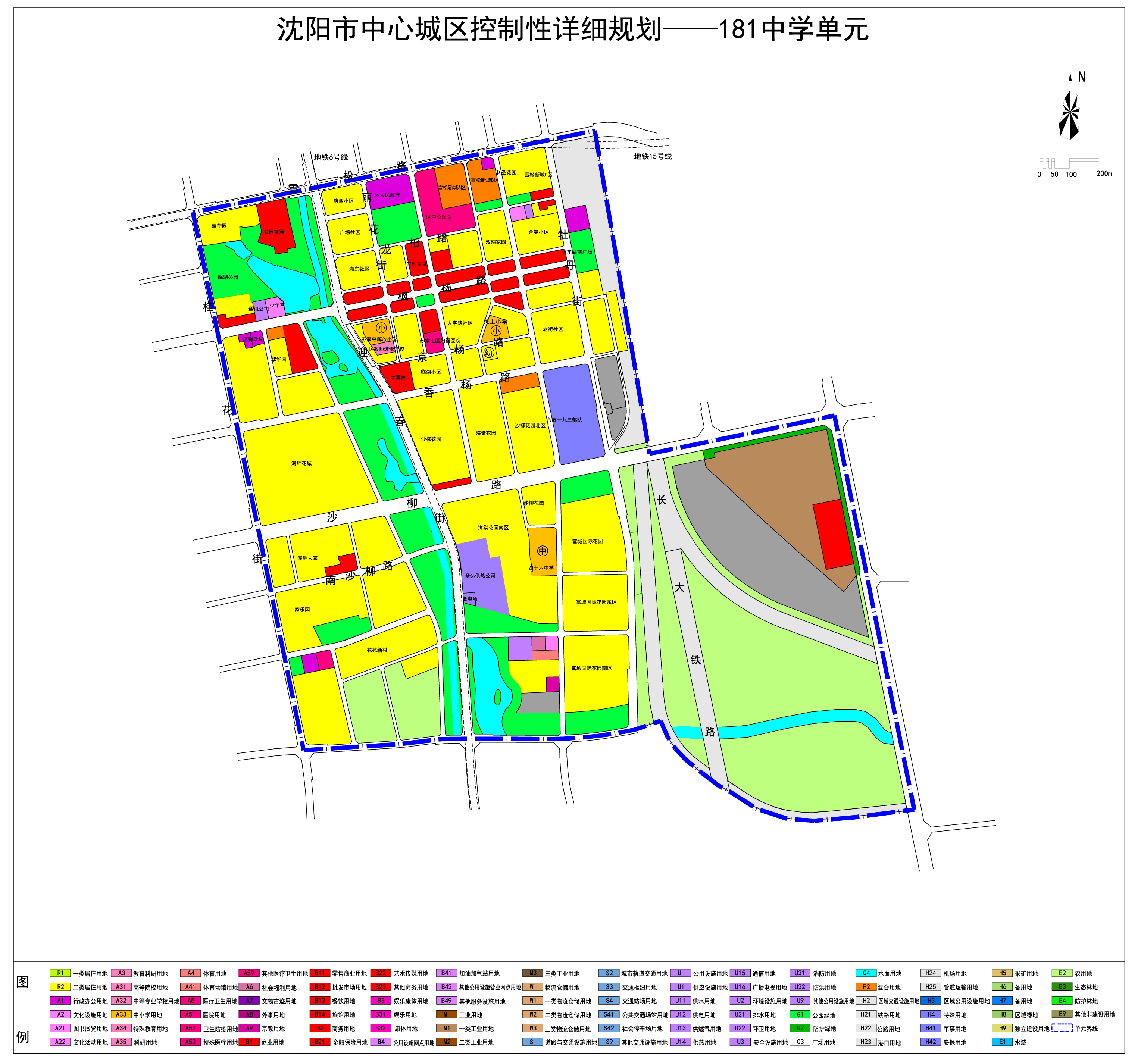This screenshot has width=1141, height=1064.
Task: Click the 圣达供热公司 purple parcel label
Action: click(x=480, y=576)
